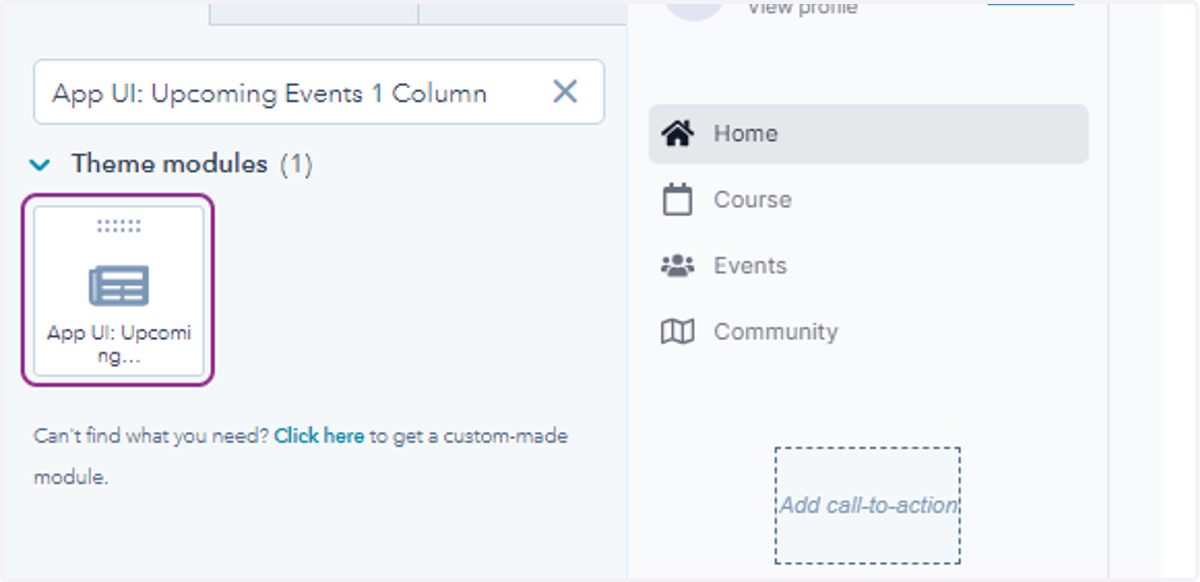Open the Click here custom module link
The image size is (1200, 582).
pyautogui.click(x=319, y=436)
